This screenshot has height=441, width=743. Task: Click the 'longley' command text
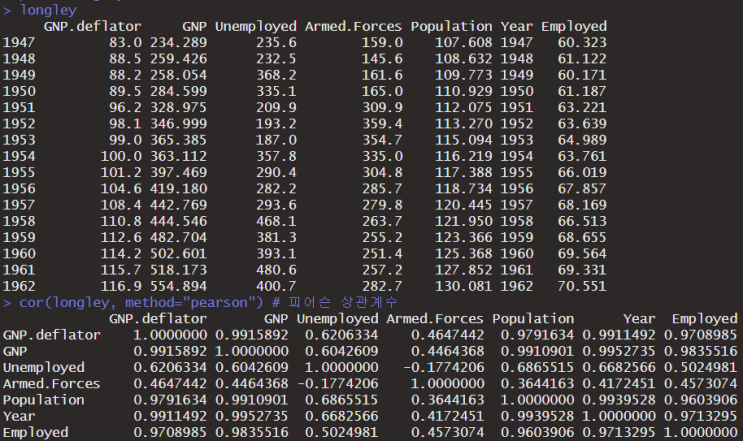[48, 9]
